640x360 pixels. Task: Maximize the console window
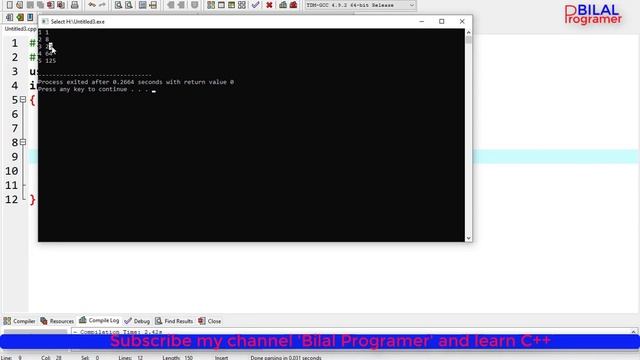(442, 21)
